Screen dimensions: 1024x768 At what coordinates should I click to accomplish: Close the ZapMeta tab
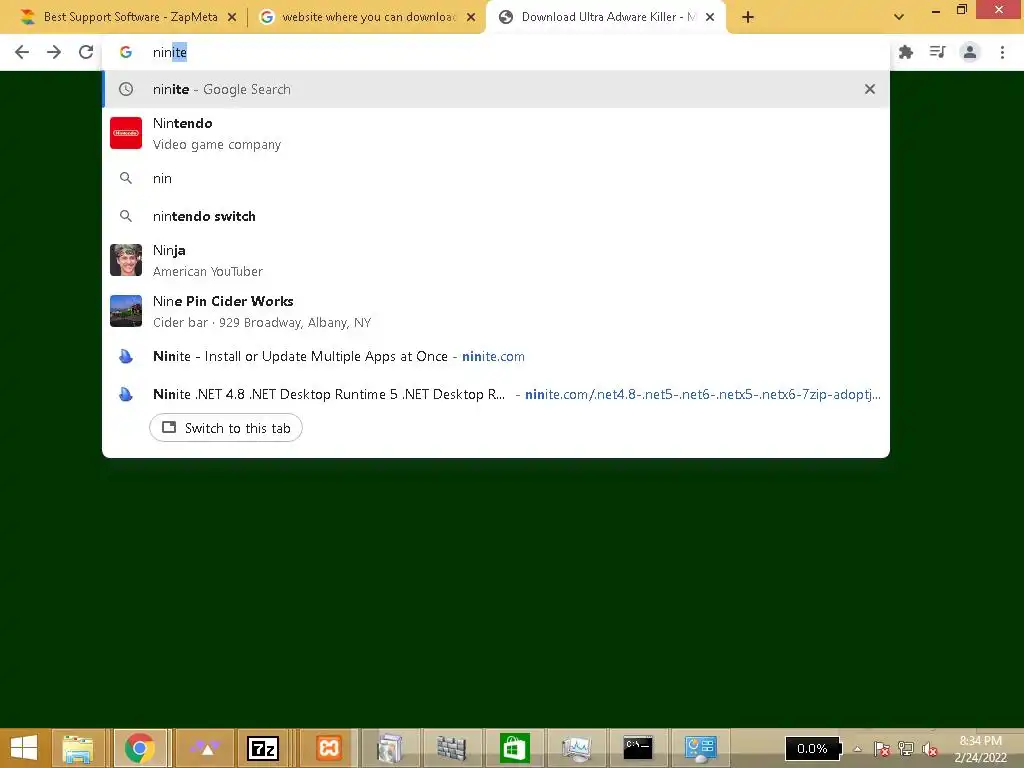[x=232, y=18]
